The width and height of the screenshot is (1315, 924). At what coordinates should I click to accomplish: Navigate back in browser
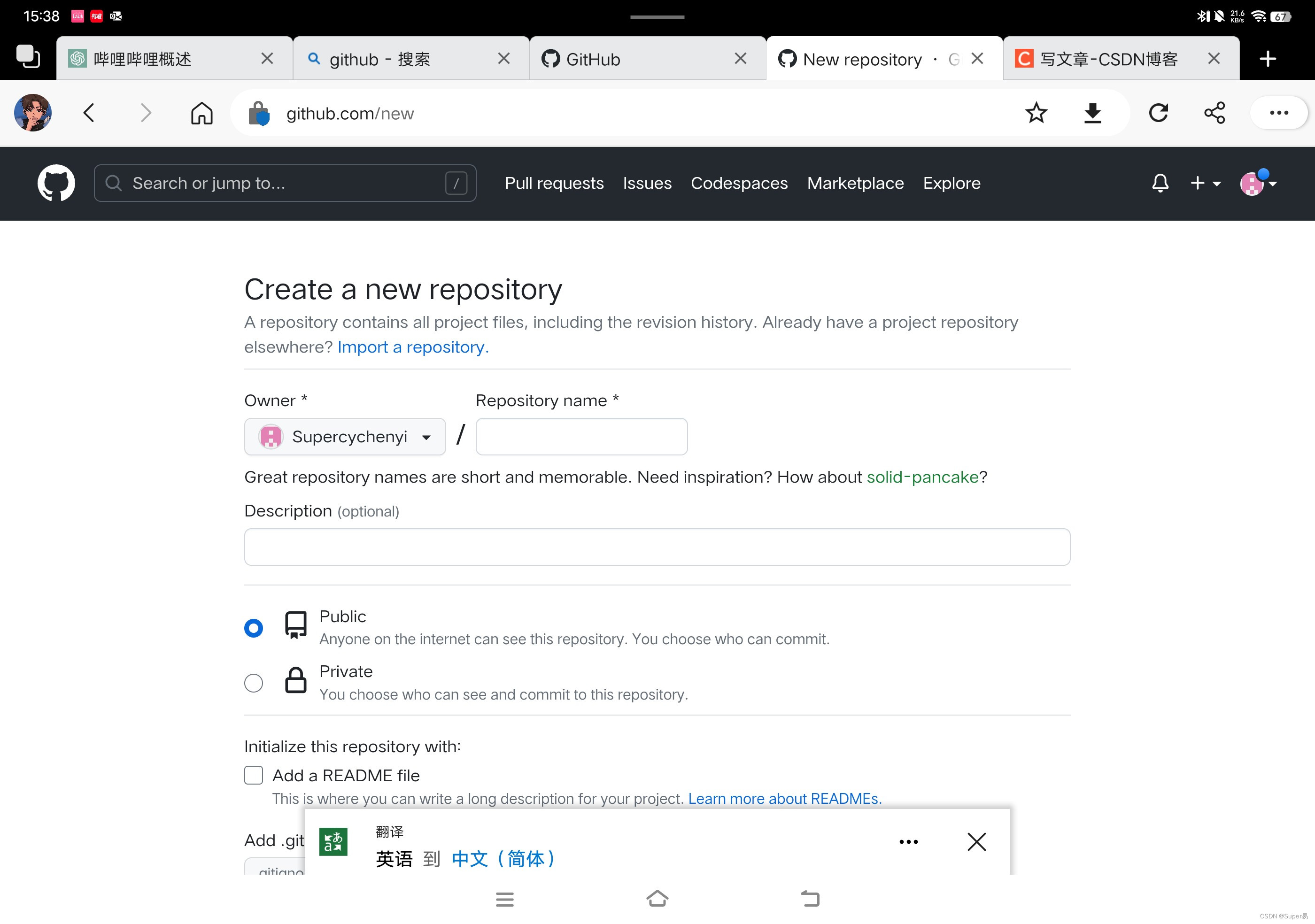click(89, 113)
